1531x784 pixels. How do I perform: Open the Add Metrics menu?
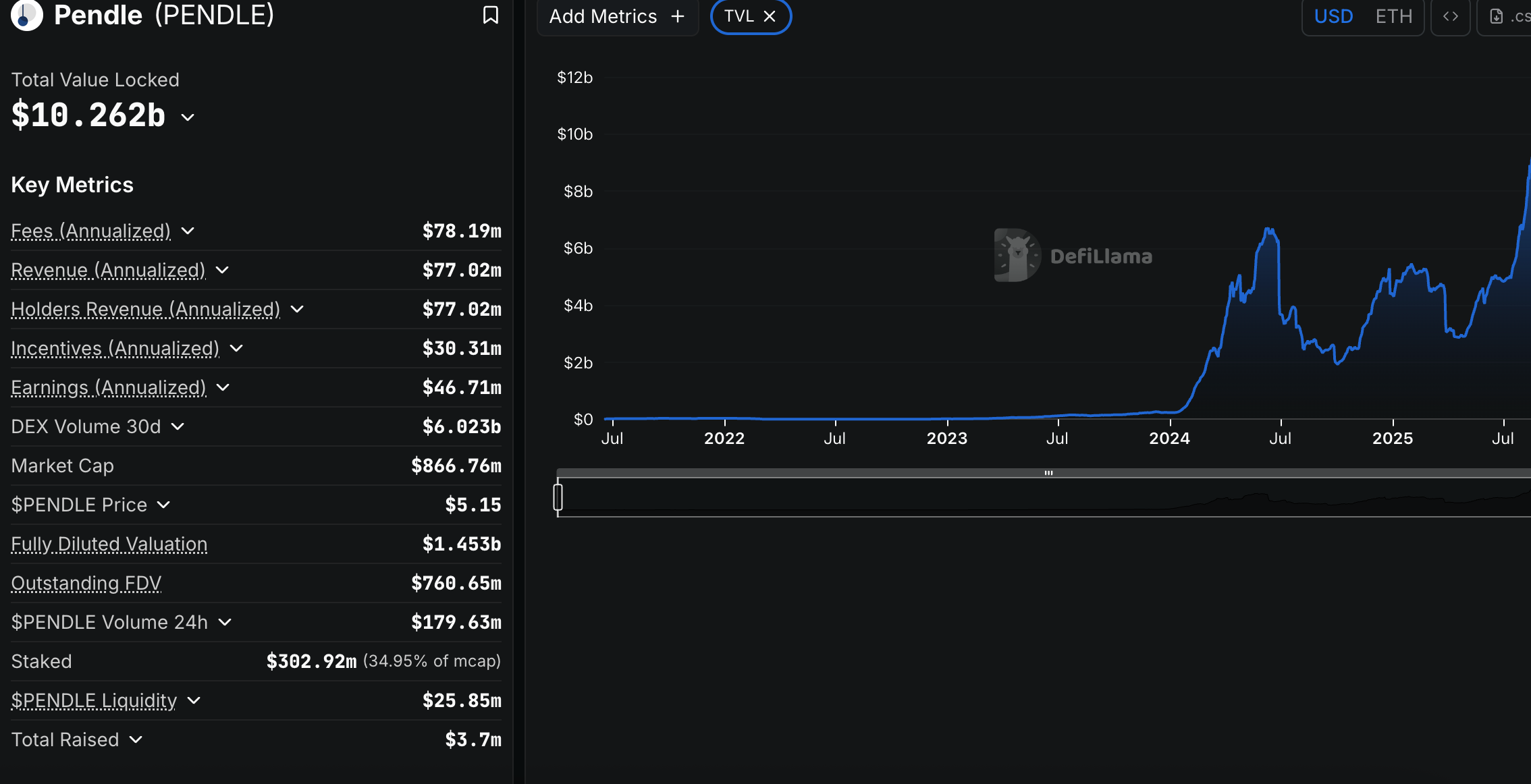pos(617,16)
